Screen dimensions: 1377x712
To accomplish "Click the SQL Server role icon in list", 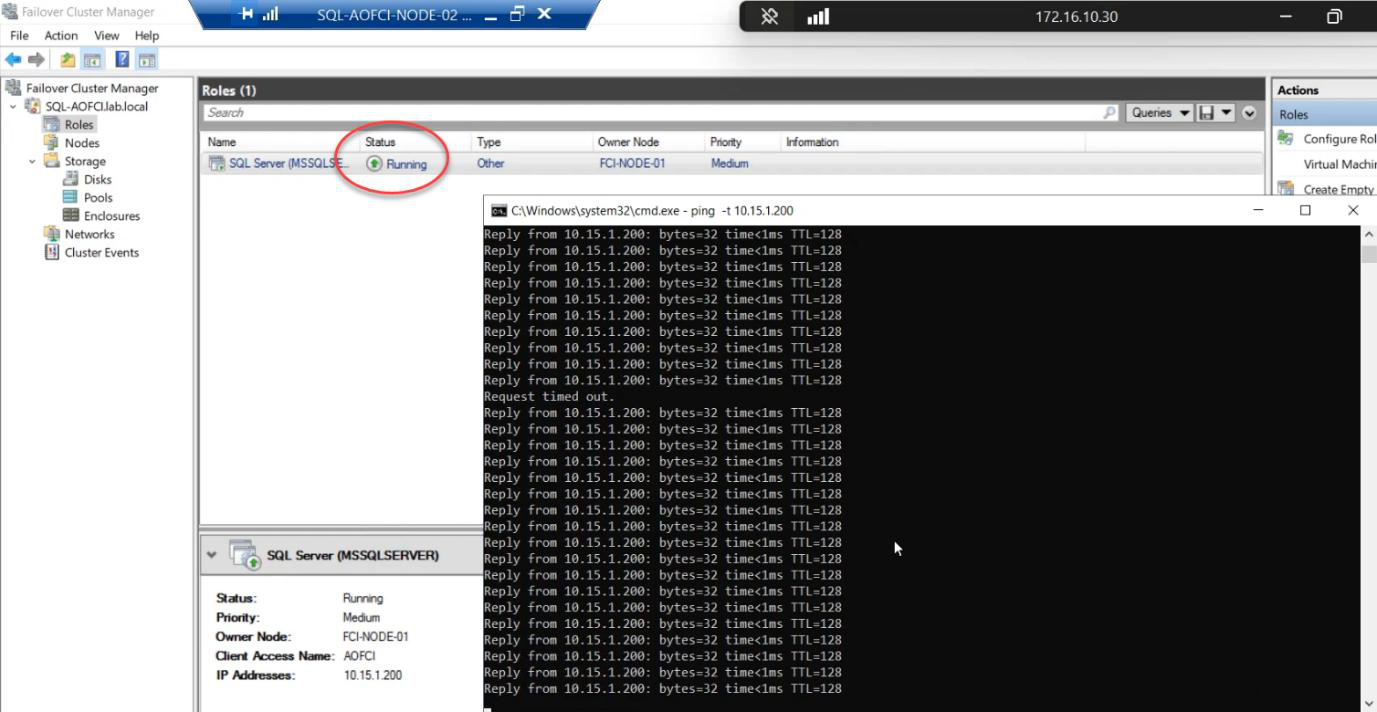I will (x=217, y=163).
